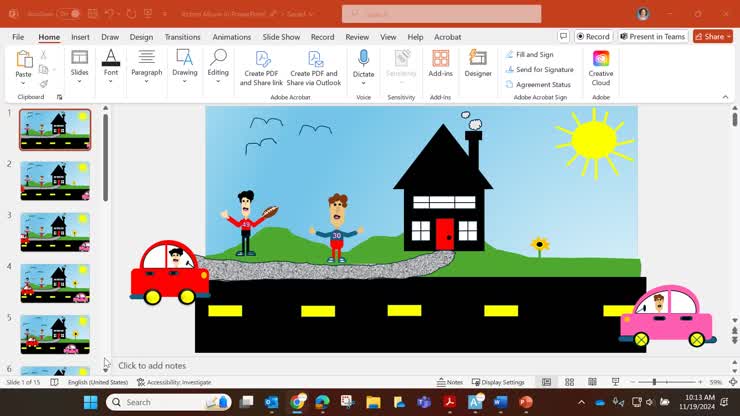This screenshot has width=740, height=416.
Task: Open the Animations tab
Action: coord(232,37)
